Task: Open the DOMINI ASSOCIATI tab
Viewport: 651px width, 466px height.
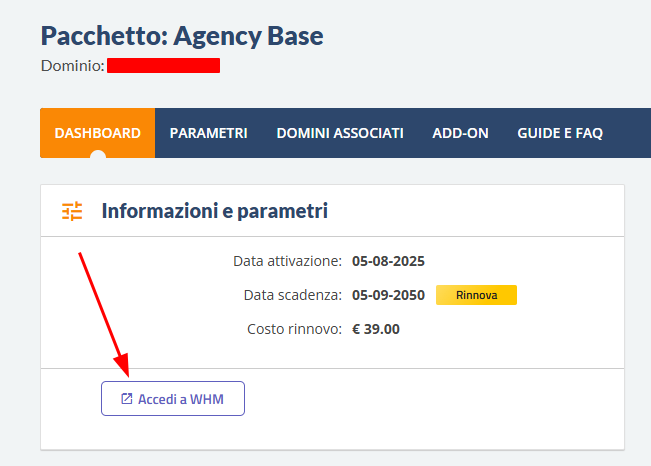Action: [340, 133]
